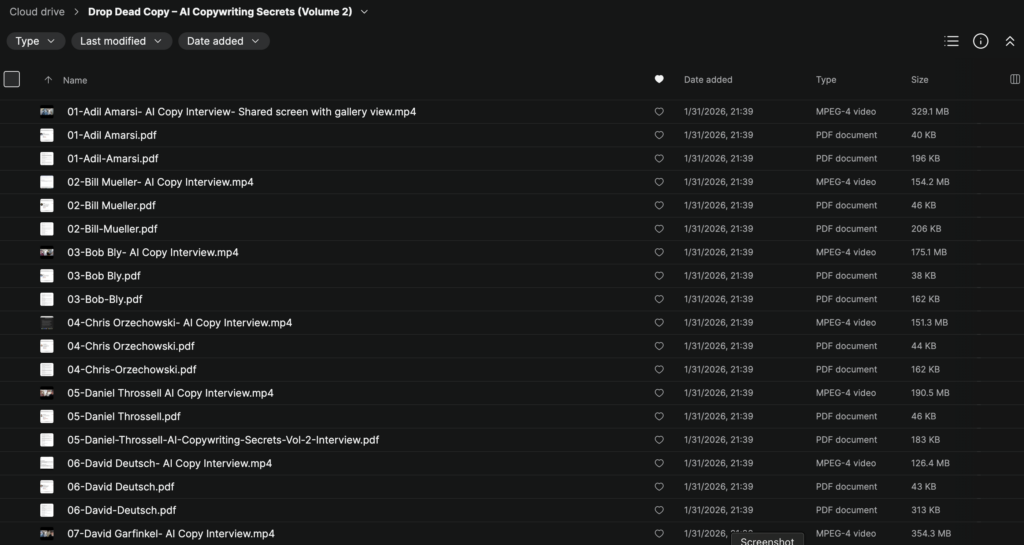
Task: Expand the Date added filter dropdown
Action: coord(223,41)
